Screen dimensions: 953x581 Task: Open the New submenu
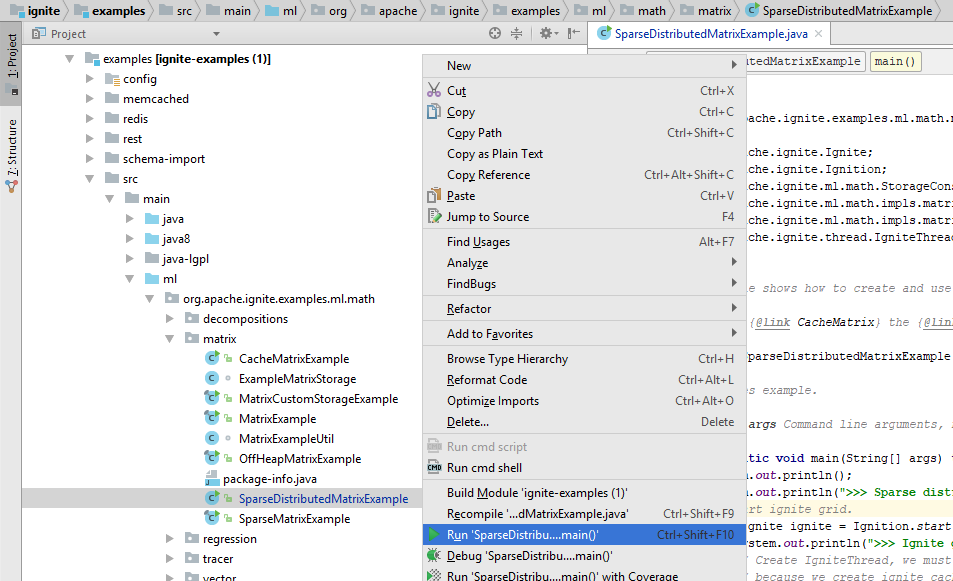[584, 65]
